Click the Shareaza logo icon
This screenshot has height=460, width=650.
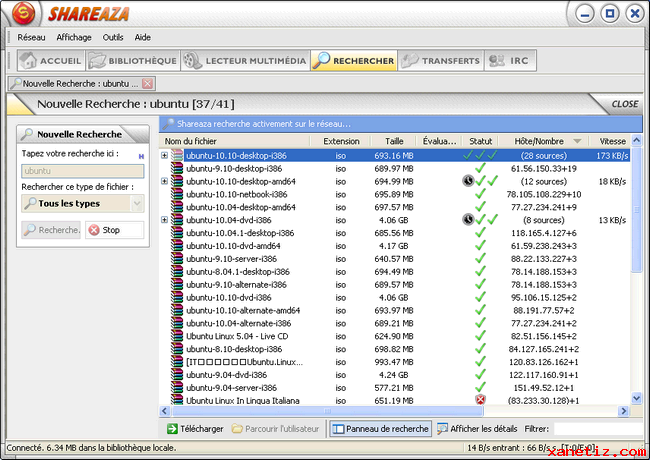(x=24, y=14)
